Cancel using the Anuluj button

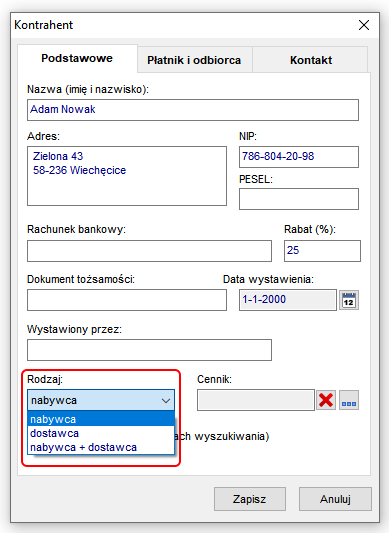tap(335, 499)
